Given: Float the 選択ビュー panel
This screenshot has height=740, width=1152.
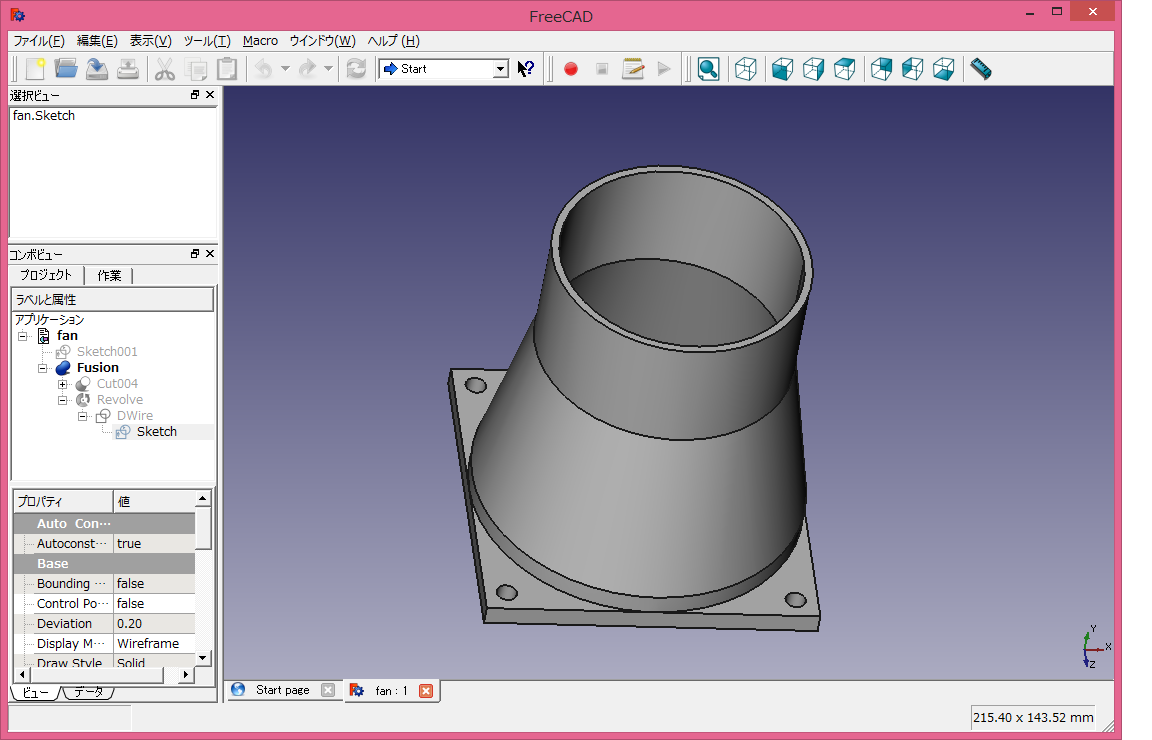Looking at the screenshot, I should (195, 95).
